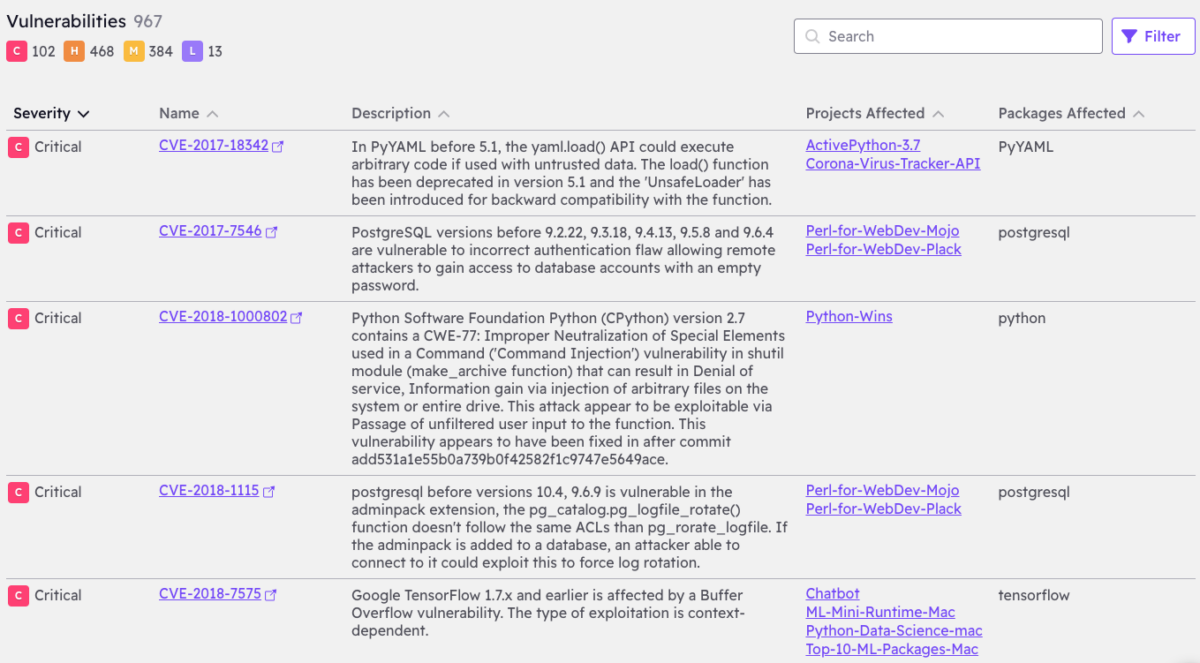1200x663 pixels.
Task: Sort by Description column header
Action: click(x=444, y=114)
